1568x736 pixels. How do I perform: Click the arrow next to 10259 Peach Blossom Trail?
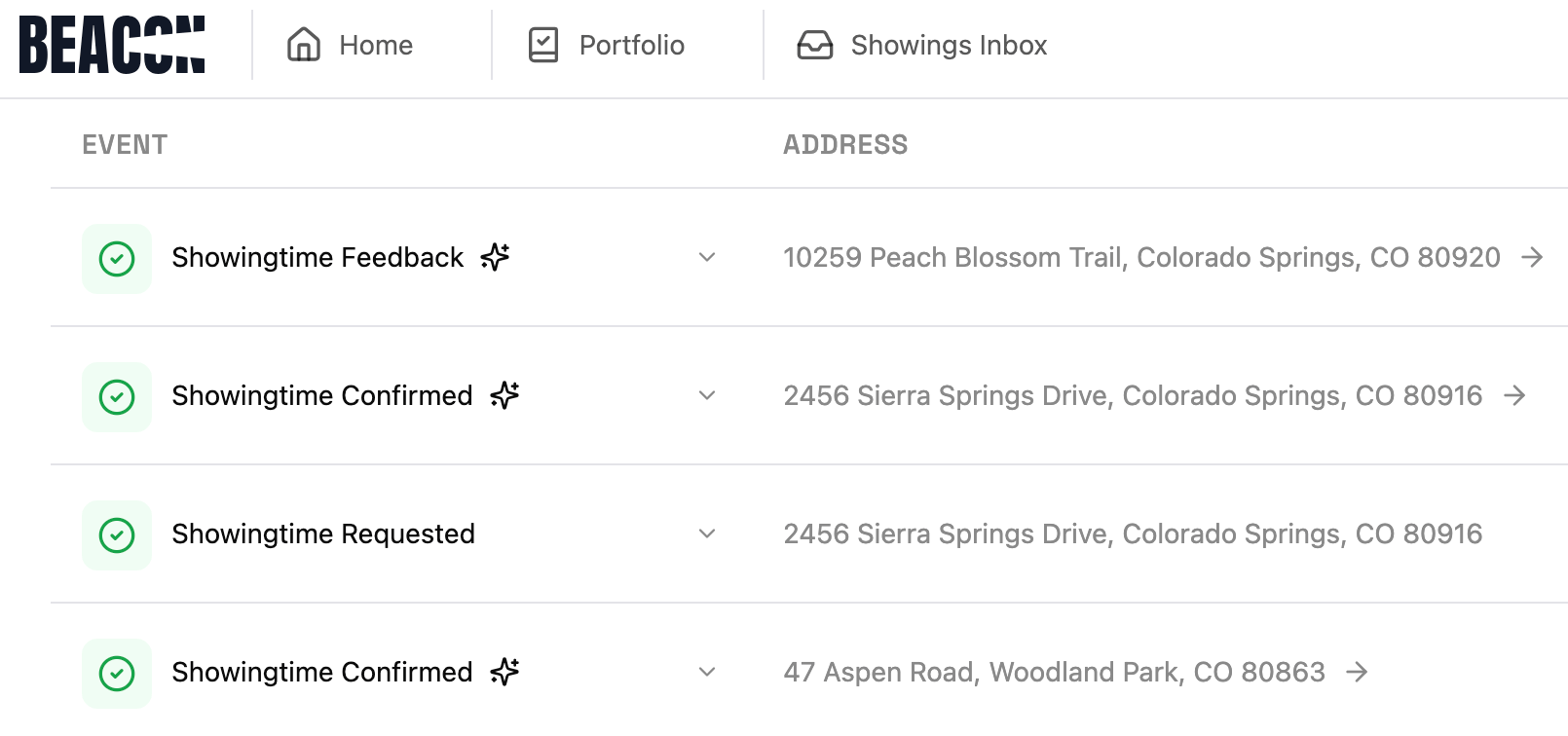coord(1534,258)
